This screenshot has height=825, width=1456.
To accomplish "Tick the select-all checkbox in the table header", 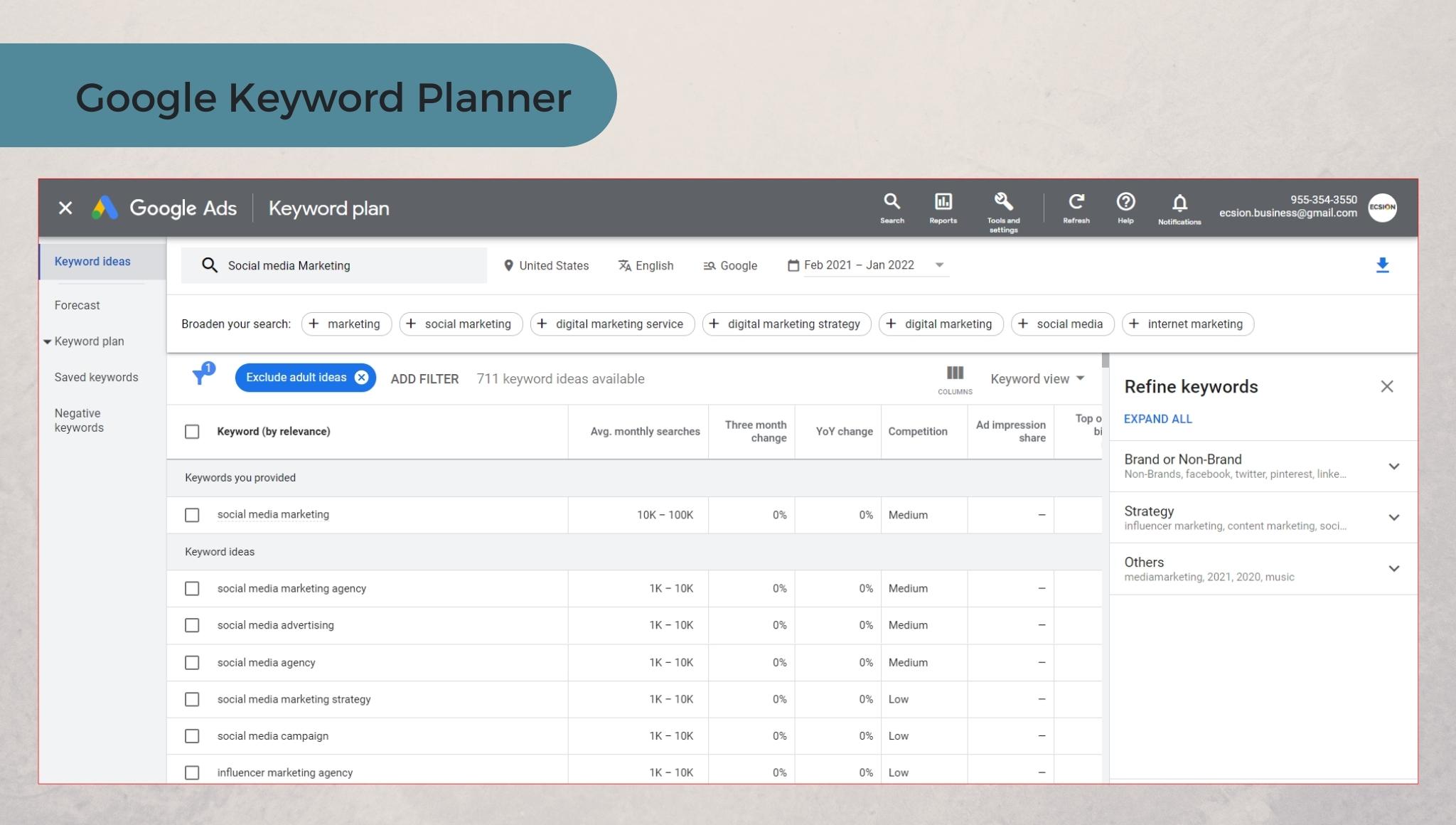I will (192, 432).
